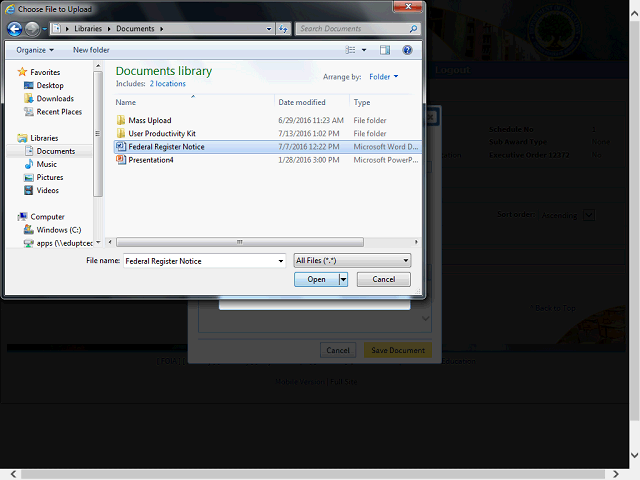Screen dimensions: 640x480
Task: Expand the view options dropdown arrow
Action: tap(364, 50)
